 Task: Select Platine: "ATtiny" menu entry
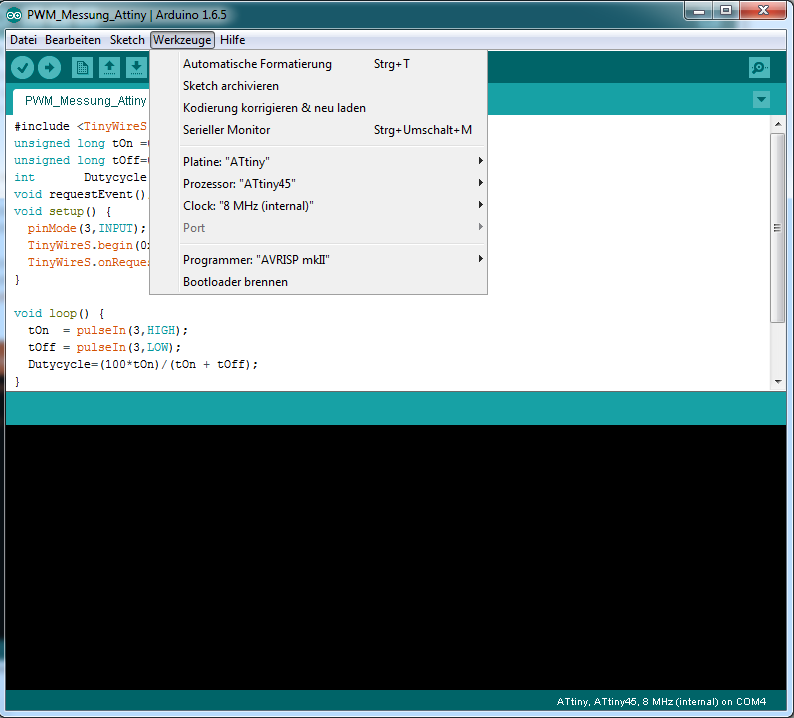319,162
